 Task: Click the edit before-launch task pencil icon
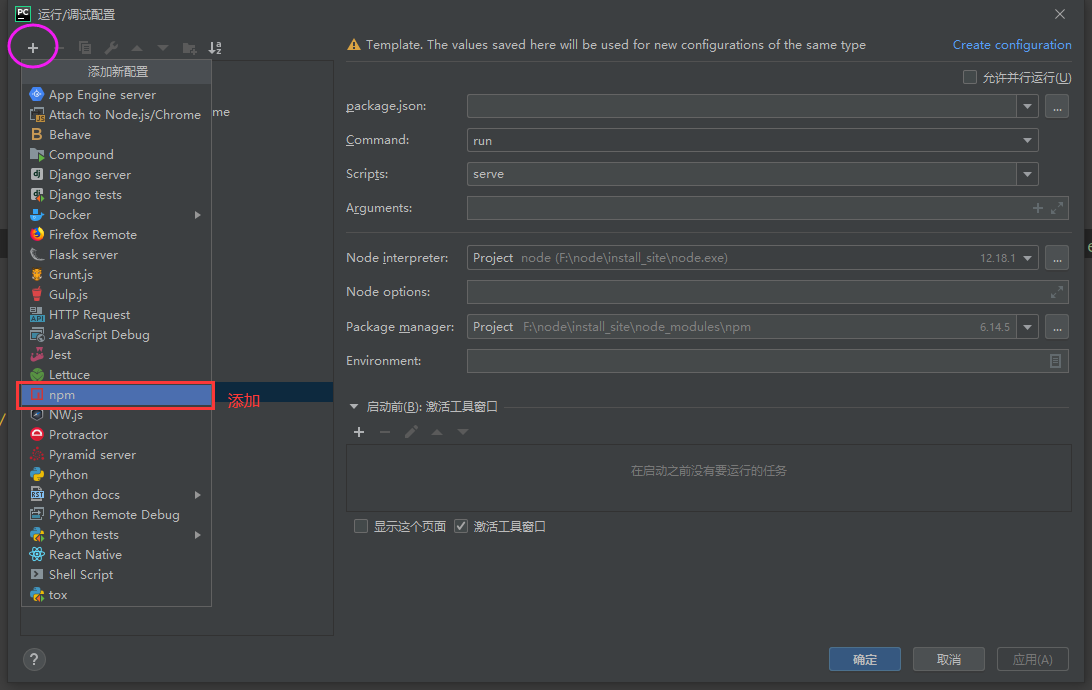[411, 432]
